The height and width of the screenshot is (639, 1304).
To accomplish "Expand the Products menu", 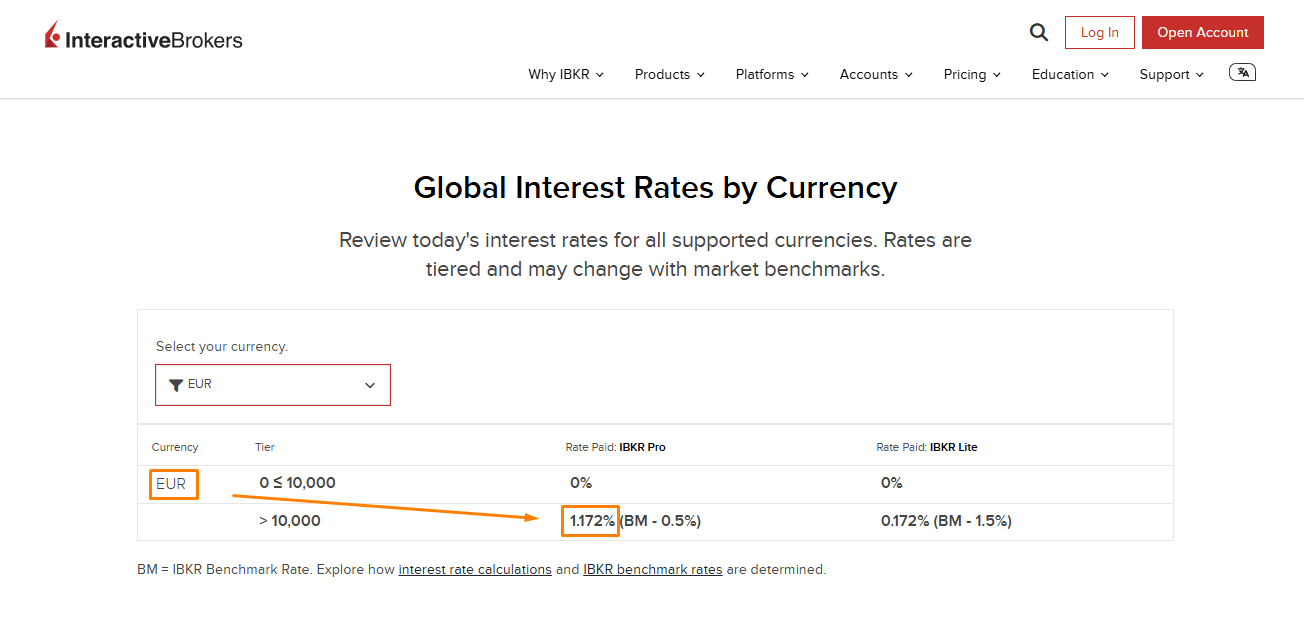I will tap(670, 74).
